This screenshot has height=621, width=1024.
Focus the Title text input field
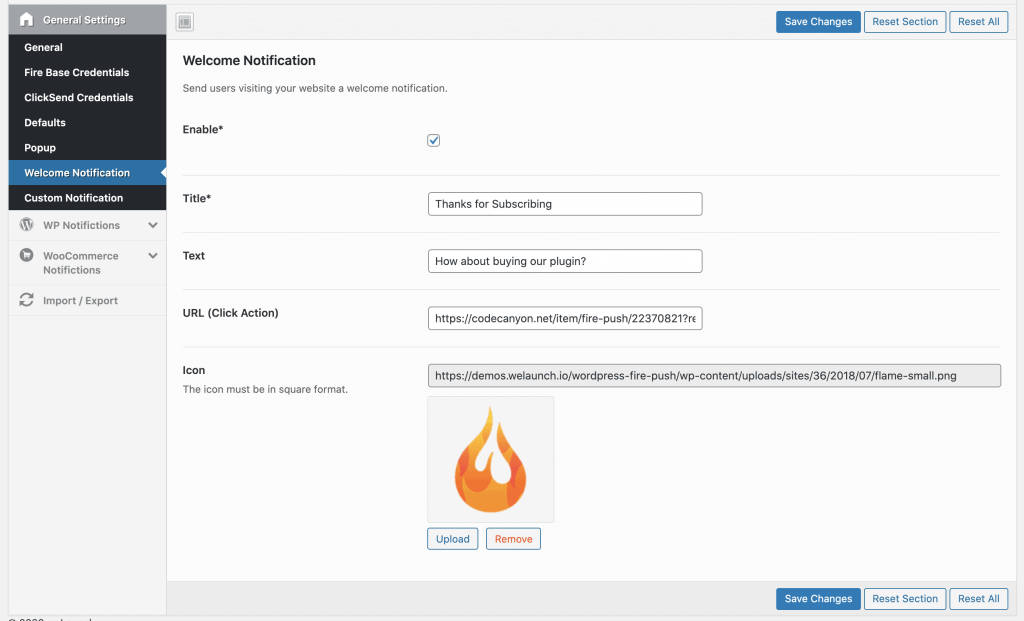click(x=564, y=204)
